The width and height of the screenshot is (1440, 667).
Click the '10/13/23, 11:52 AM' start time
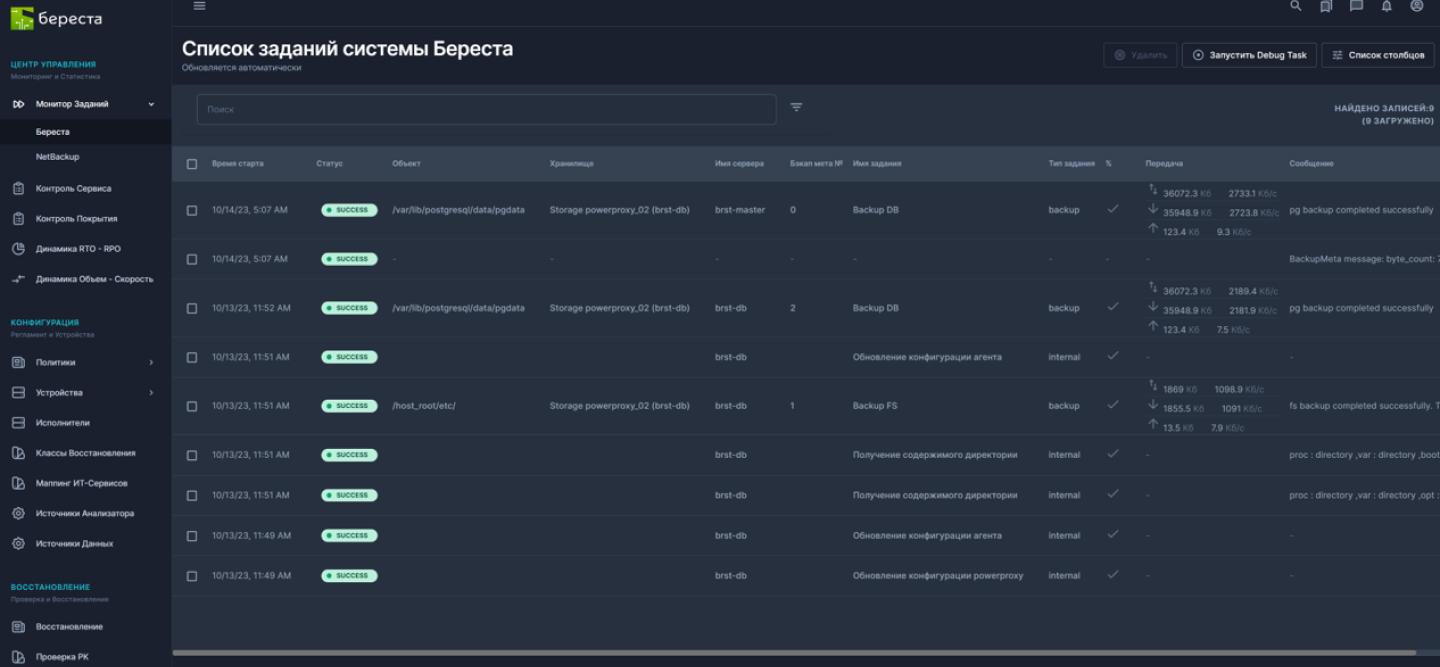(251, 308)
